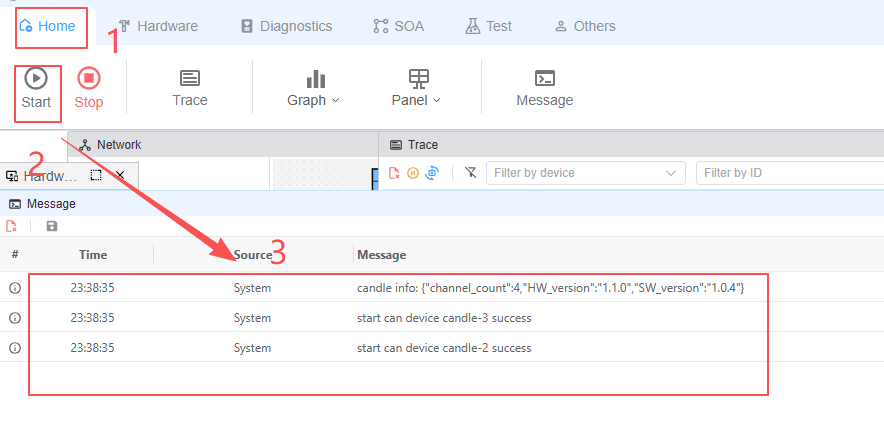Switch to the Hardware tab
884x444 pixels.
click(x=157, y=26)
